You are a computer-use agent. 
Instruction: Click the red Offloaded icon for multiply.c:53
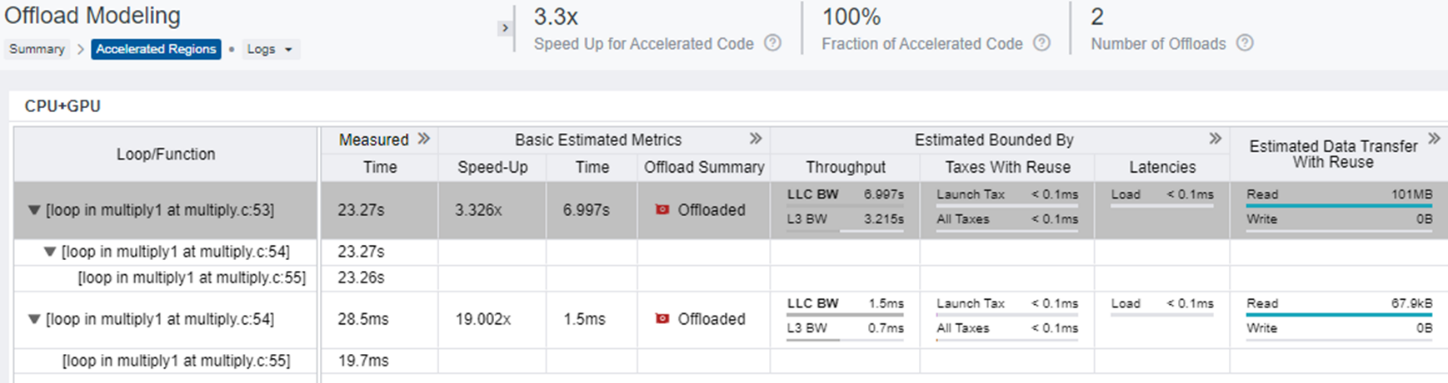click(661, 210)
